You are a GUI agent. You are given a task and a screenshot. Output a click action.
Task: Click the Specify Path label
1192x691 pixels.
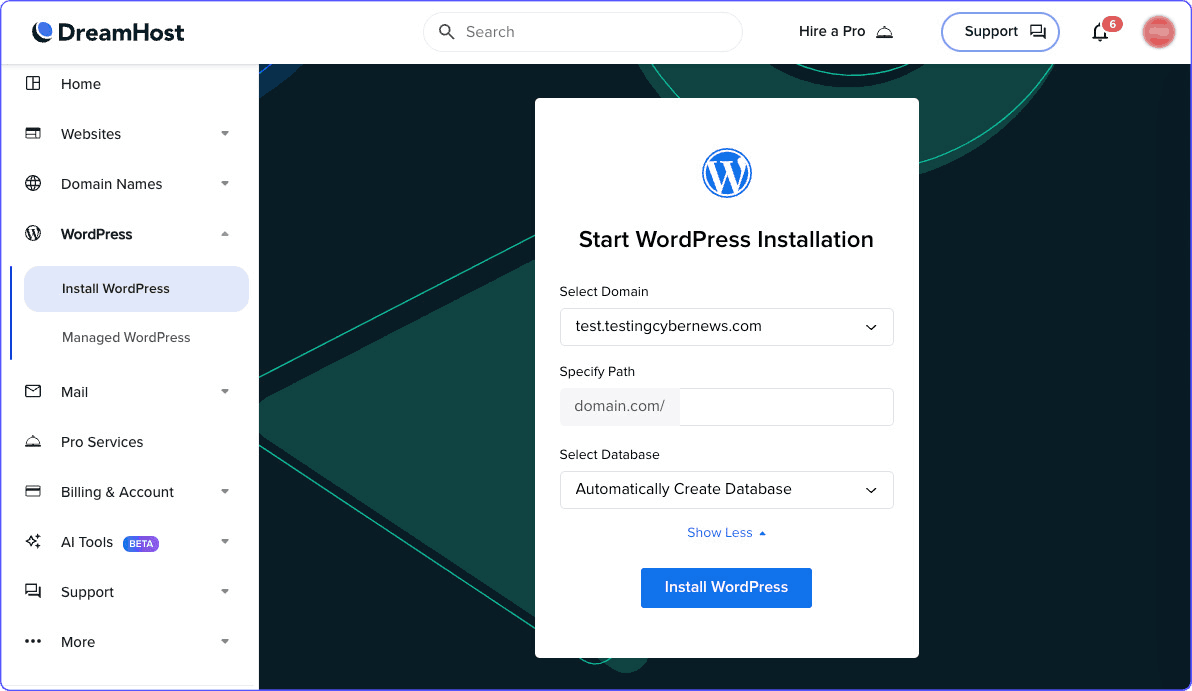(597, 372)
